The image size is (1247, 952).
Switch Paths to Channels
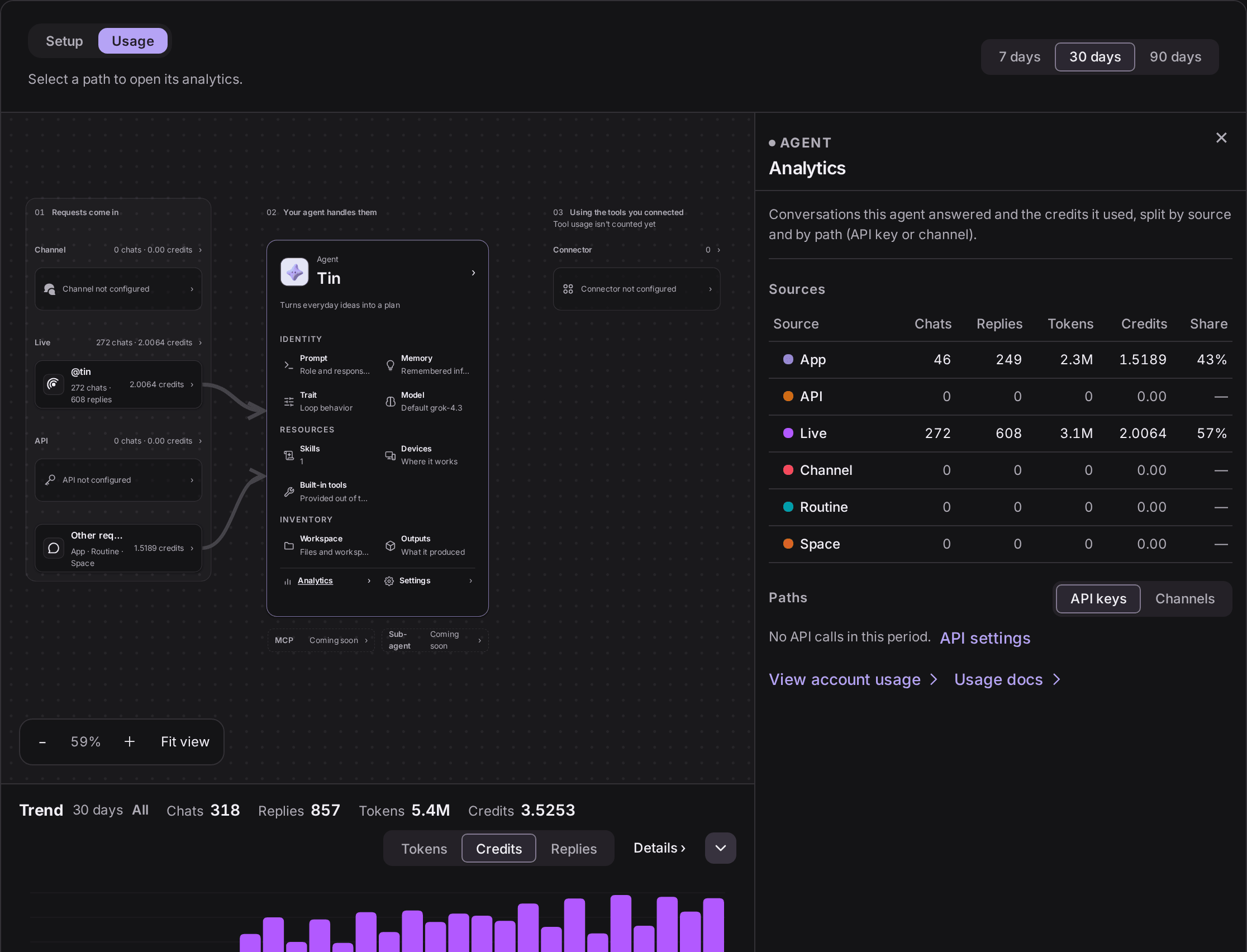coord(1184,598)
